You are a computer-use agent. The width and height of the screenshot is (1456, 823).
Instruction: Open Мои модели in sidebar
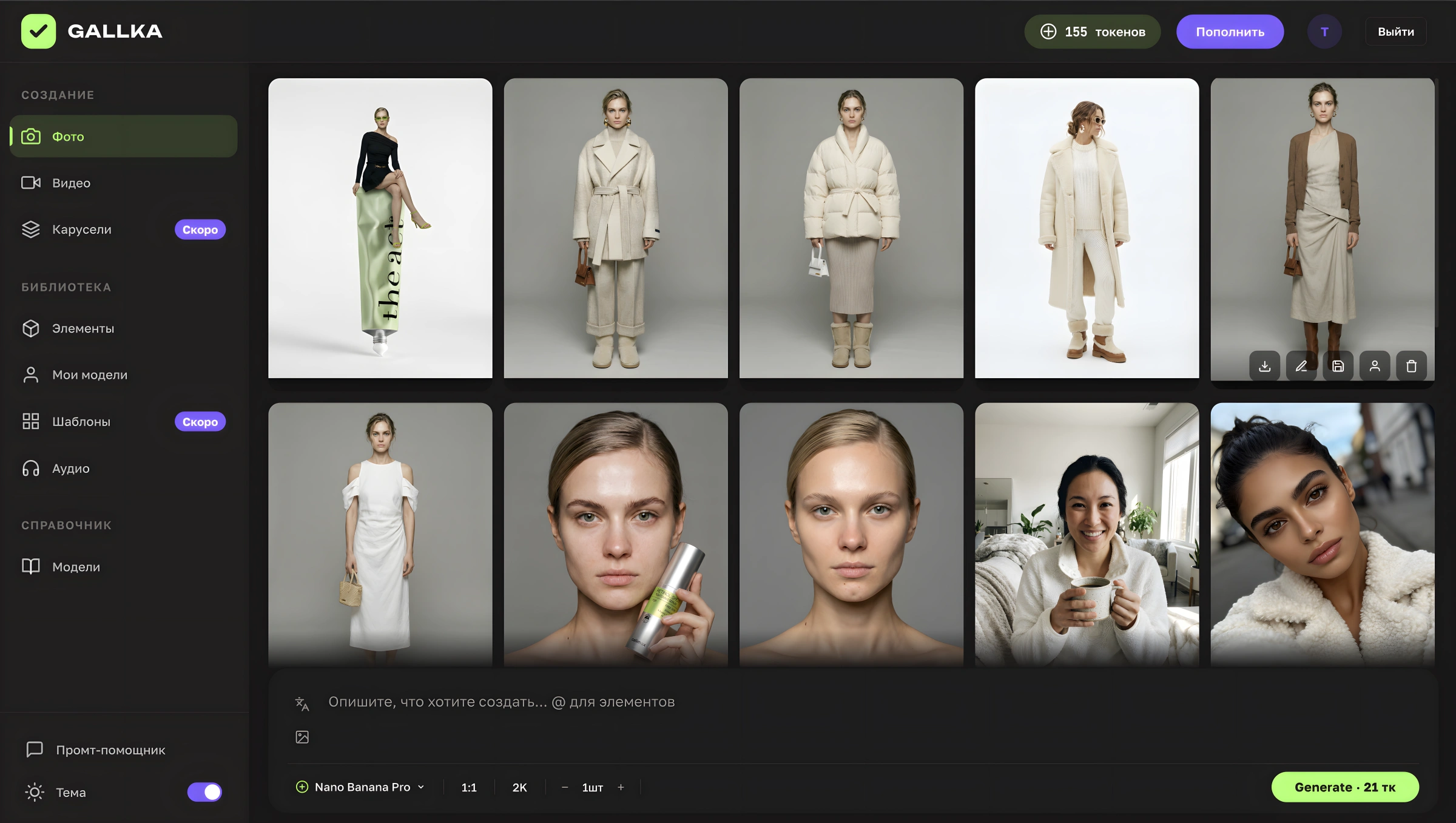click(90, 375)
